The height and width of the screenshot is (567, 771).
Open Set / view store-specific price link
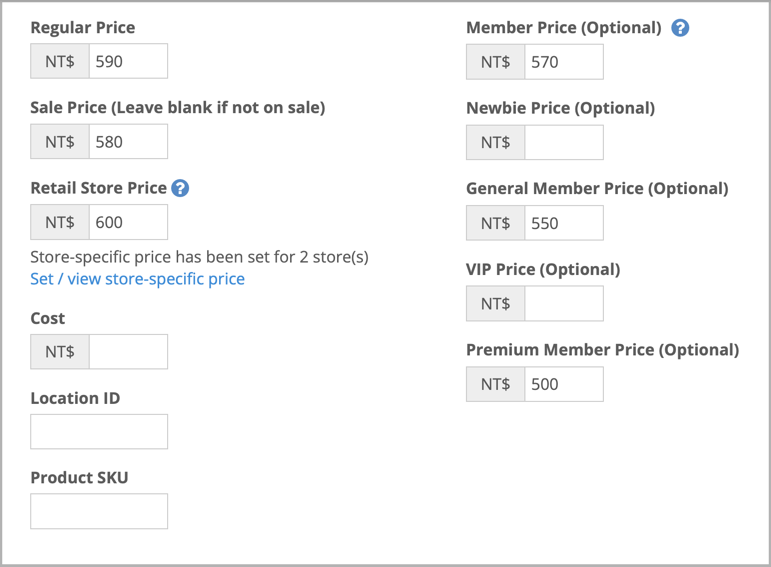137,279
